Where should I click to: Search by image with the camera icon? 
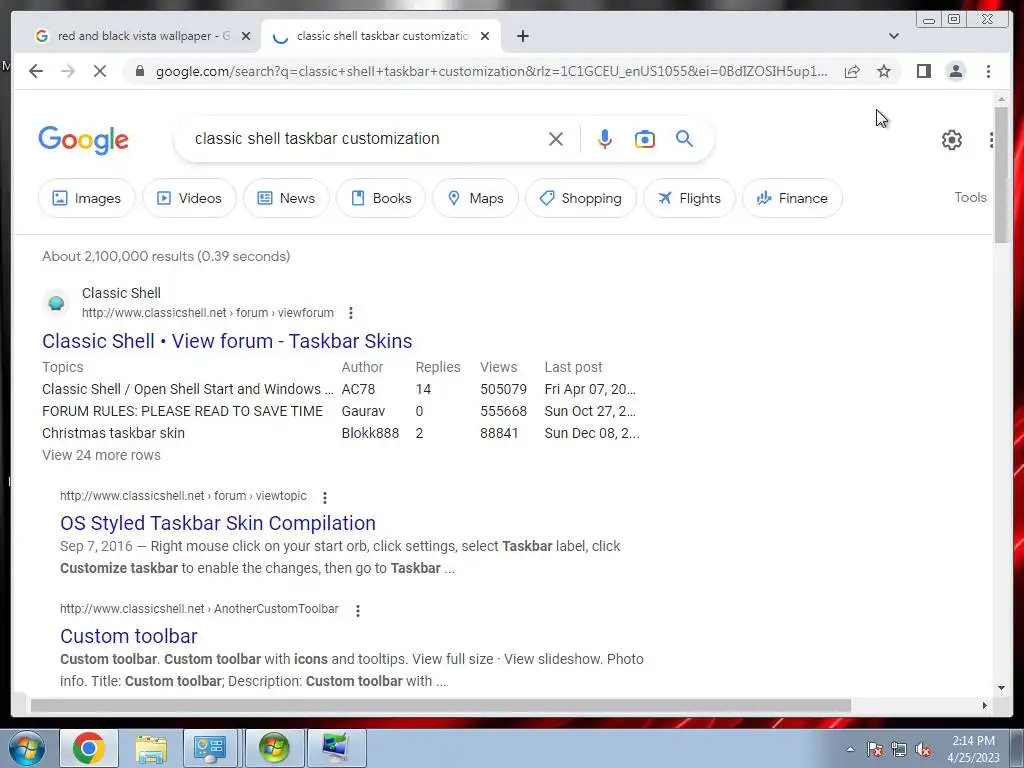[x=645, y=139]
